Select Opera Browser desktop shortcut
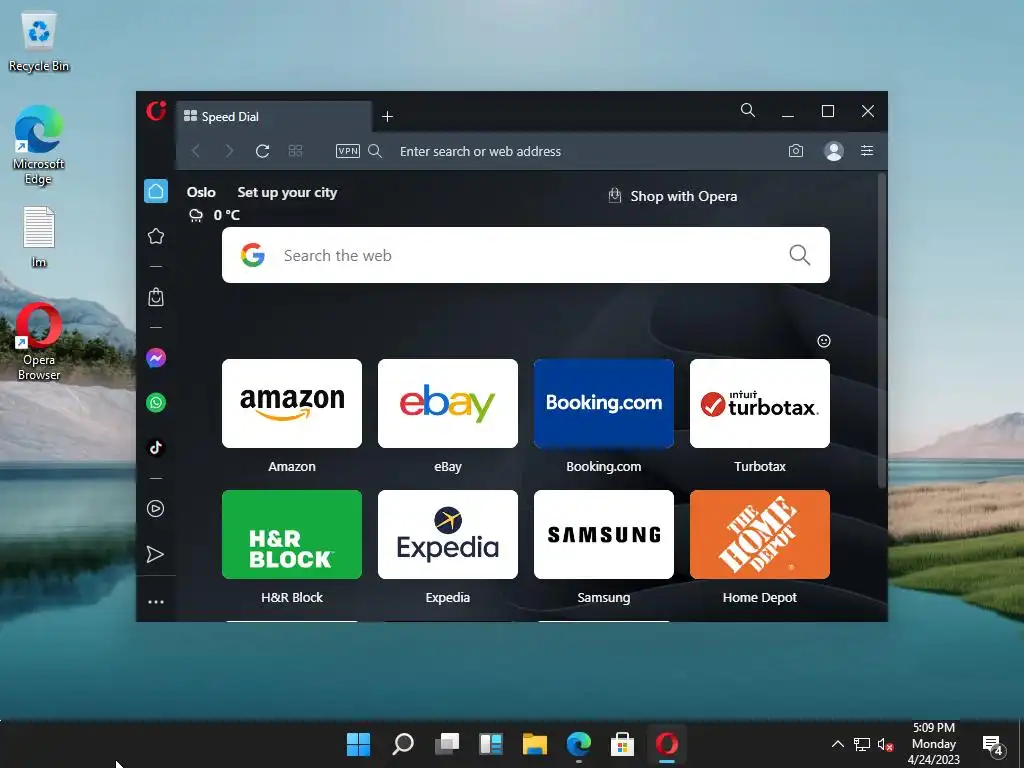Viewport: 1024px width, 768px height. [x=39, y=342]
